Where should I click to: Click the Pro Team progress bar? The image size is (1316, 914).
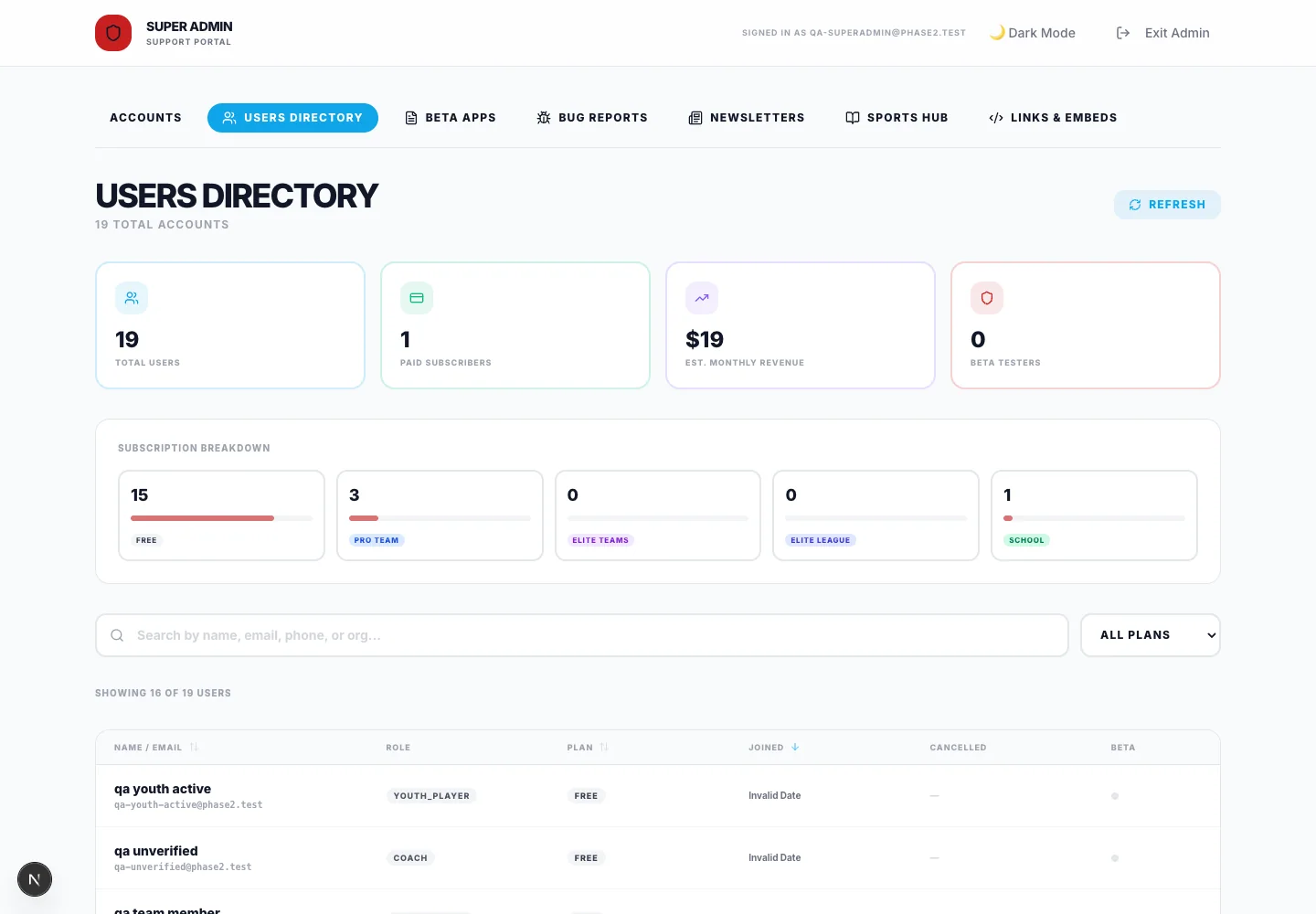[440, 518]
